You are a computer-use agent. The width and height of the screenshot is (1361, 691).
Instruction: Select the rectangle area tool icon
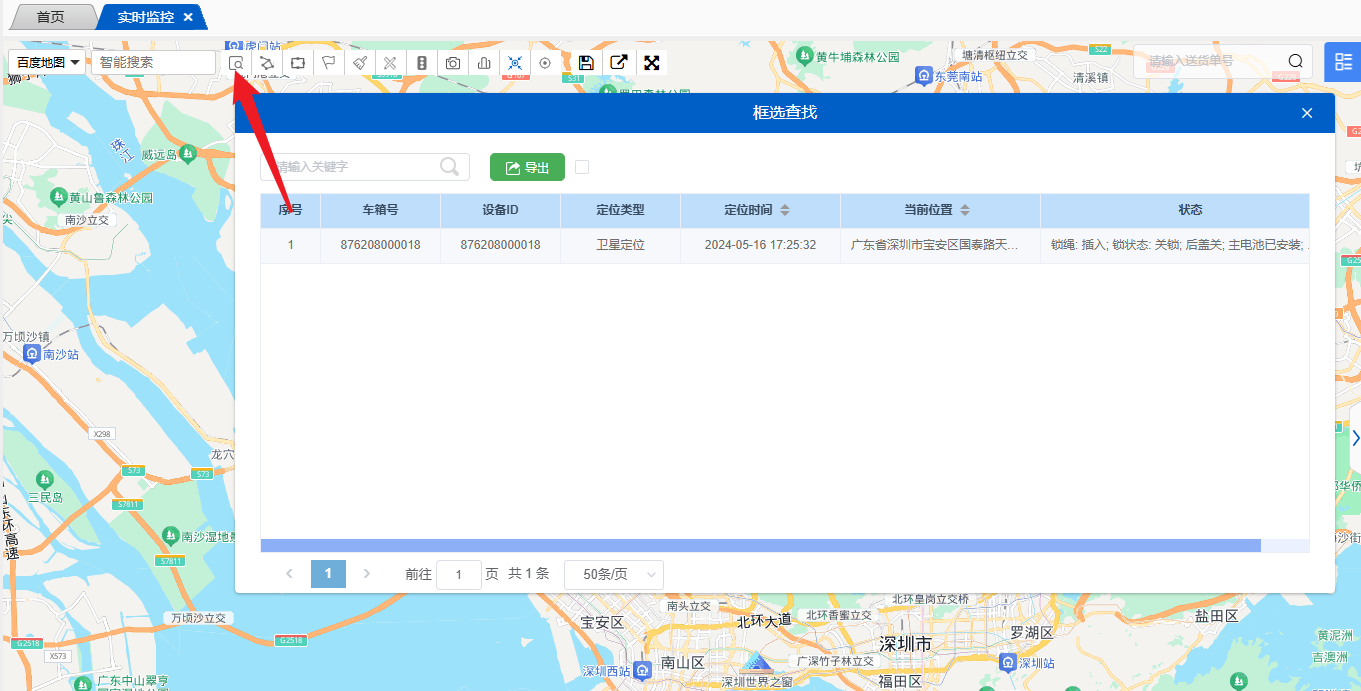point(298,63)
